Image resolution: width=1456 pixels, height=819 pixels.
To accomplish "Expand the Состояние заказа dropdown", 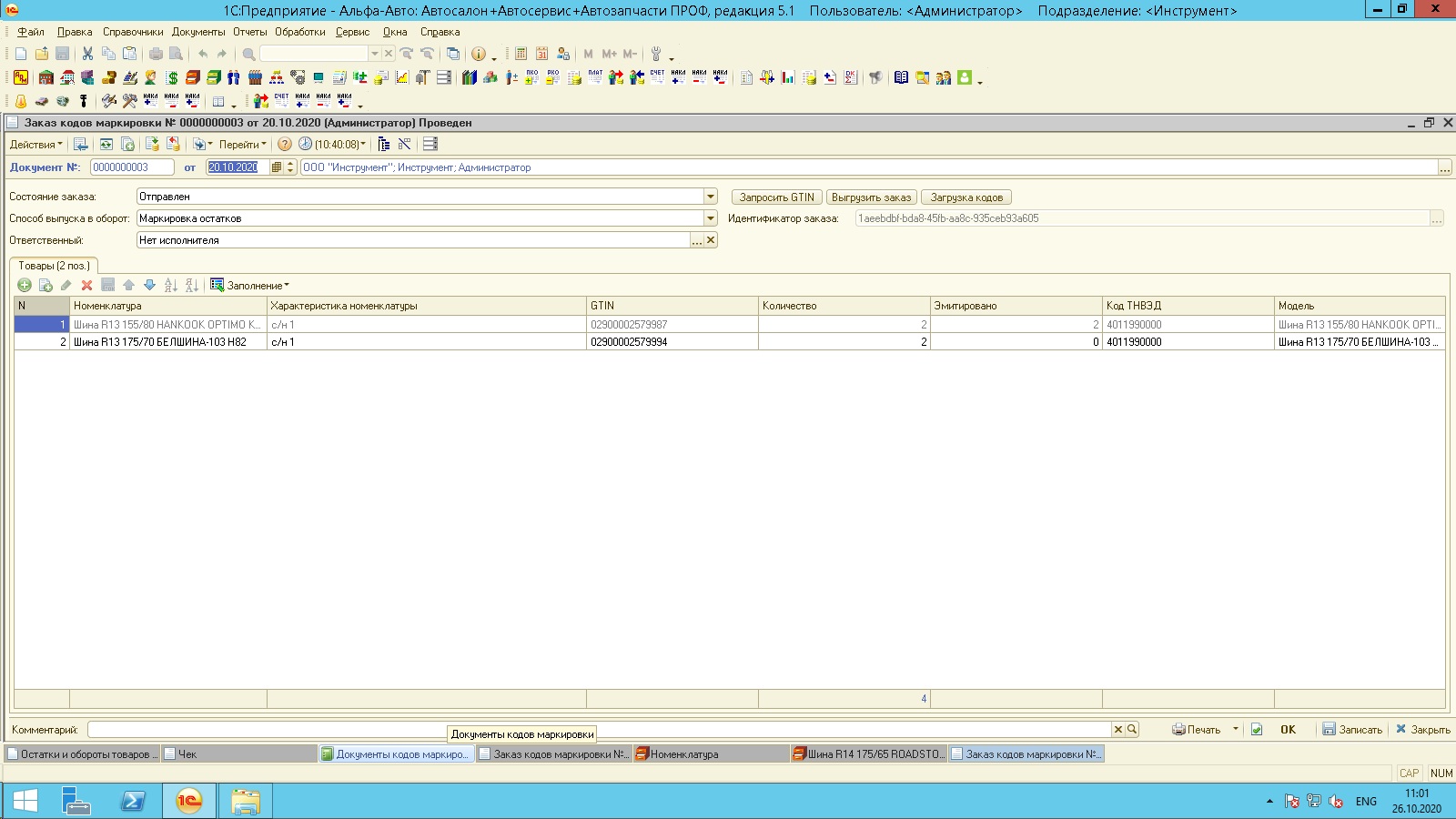I will click(x=711, y=197).
